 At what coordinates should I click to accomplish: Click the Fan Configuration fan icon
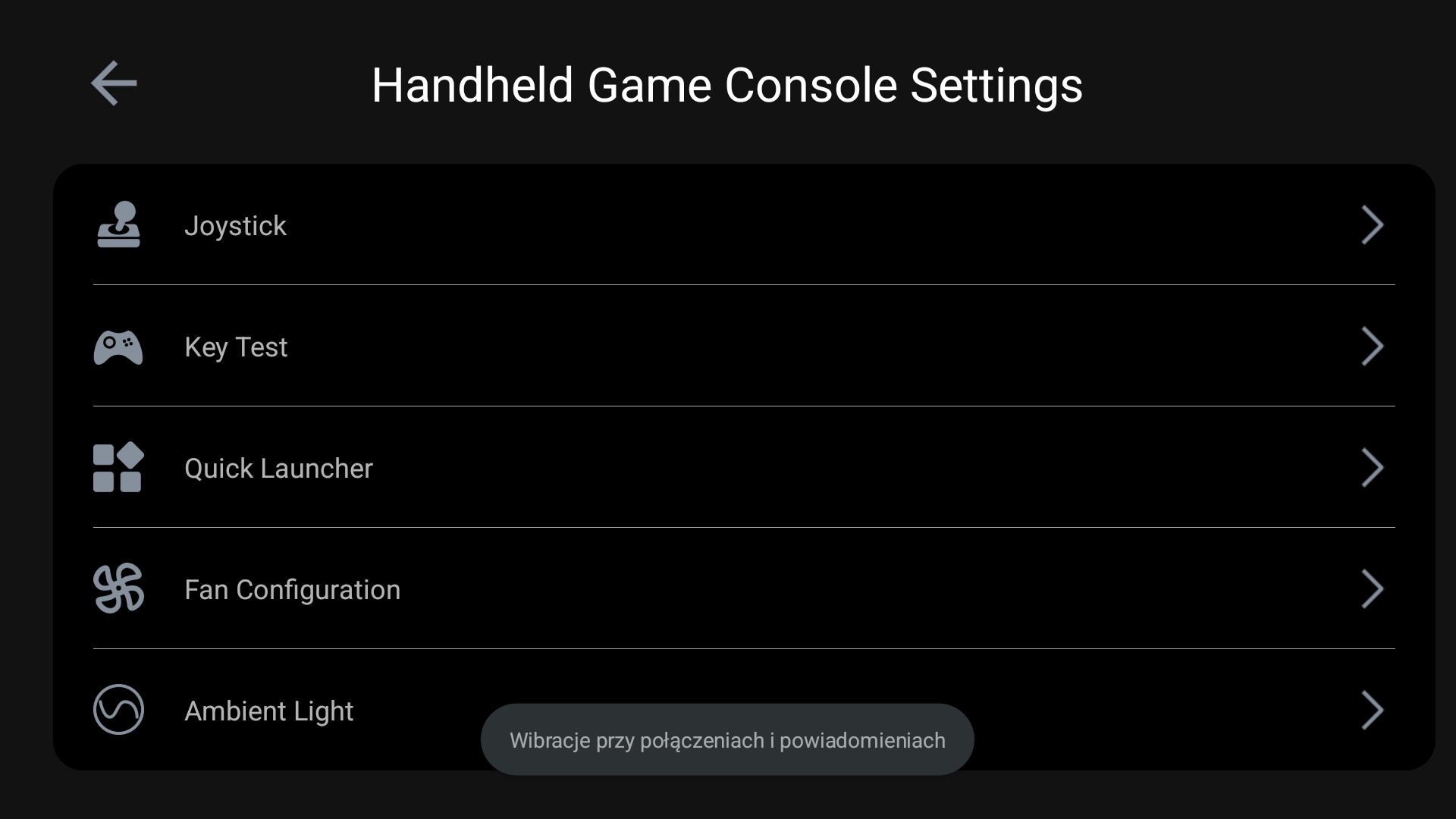[x=118, y=588]
